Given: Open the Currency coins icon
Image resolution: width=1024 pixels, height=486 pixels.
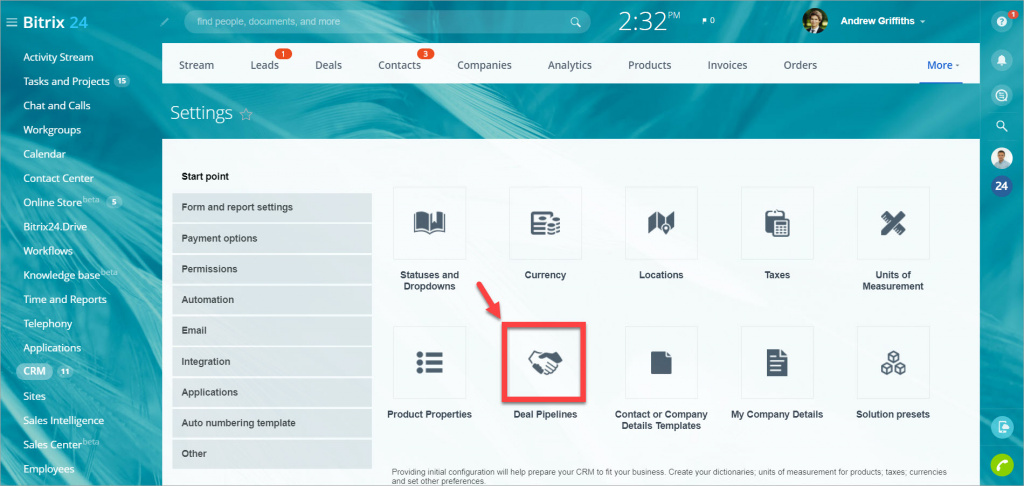Looking at the screenshot, I should tap(545, 223).
